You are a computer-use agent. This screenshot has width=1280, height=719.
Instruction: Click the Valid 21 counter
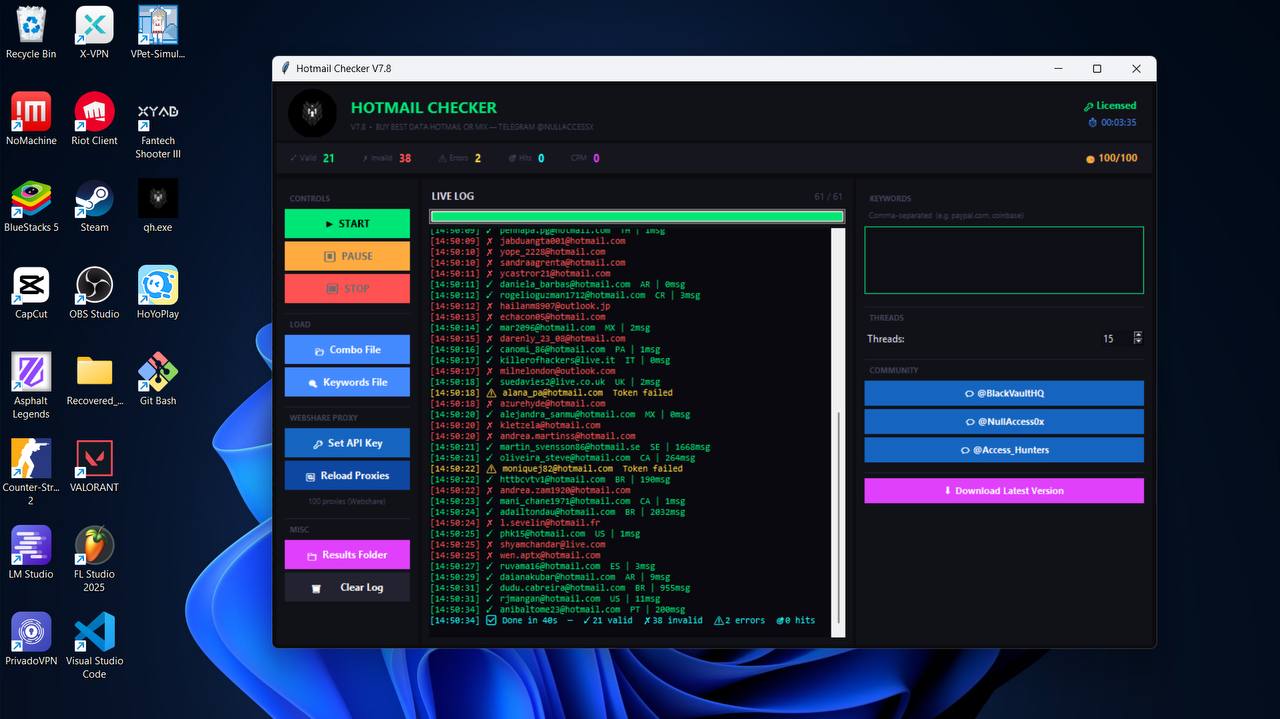[x=312, y=158]
